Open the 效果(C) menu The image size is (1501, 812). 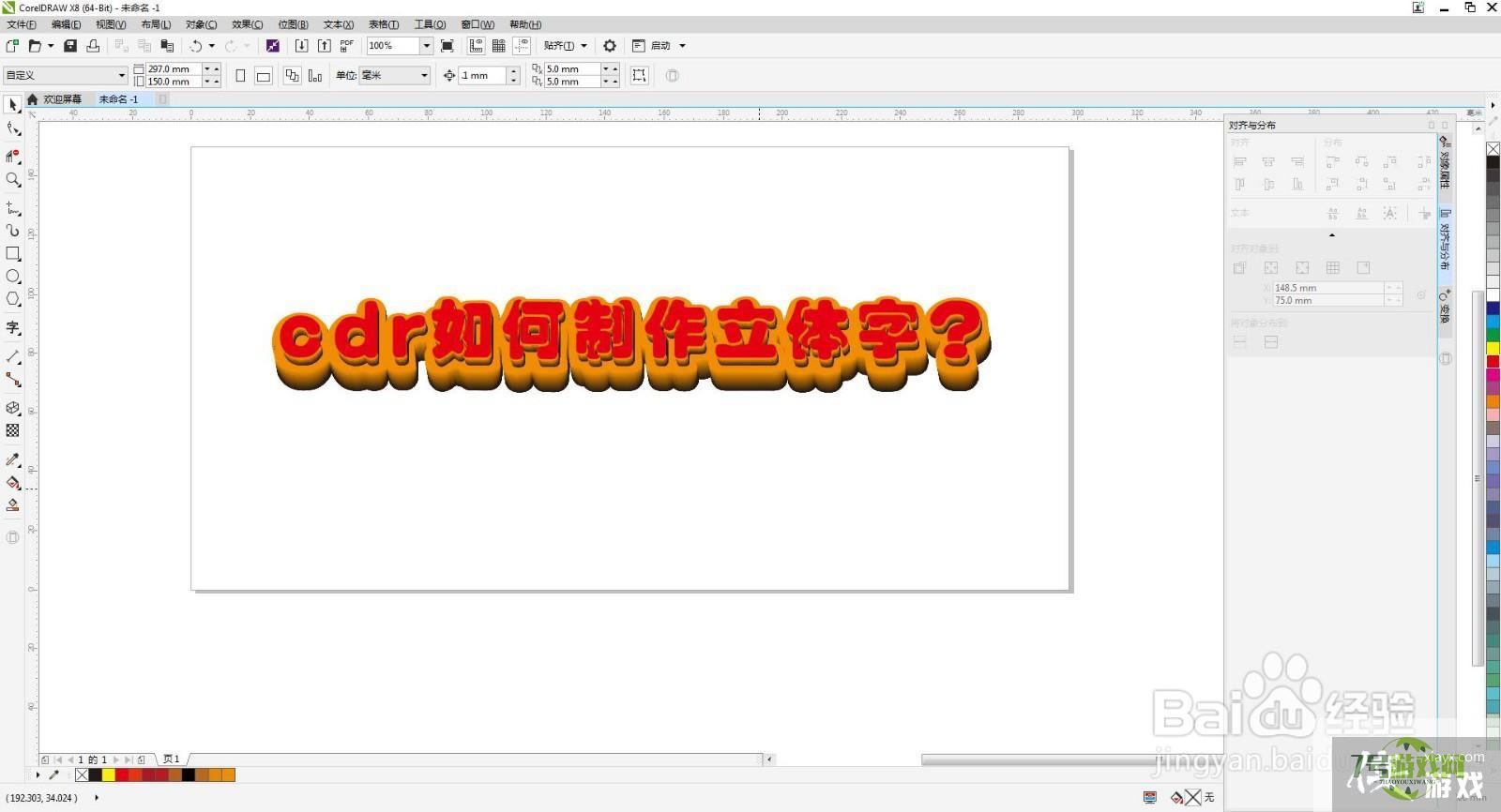tap(248, 24)
